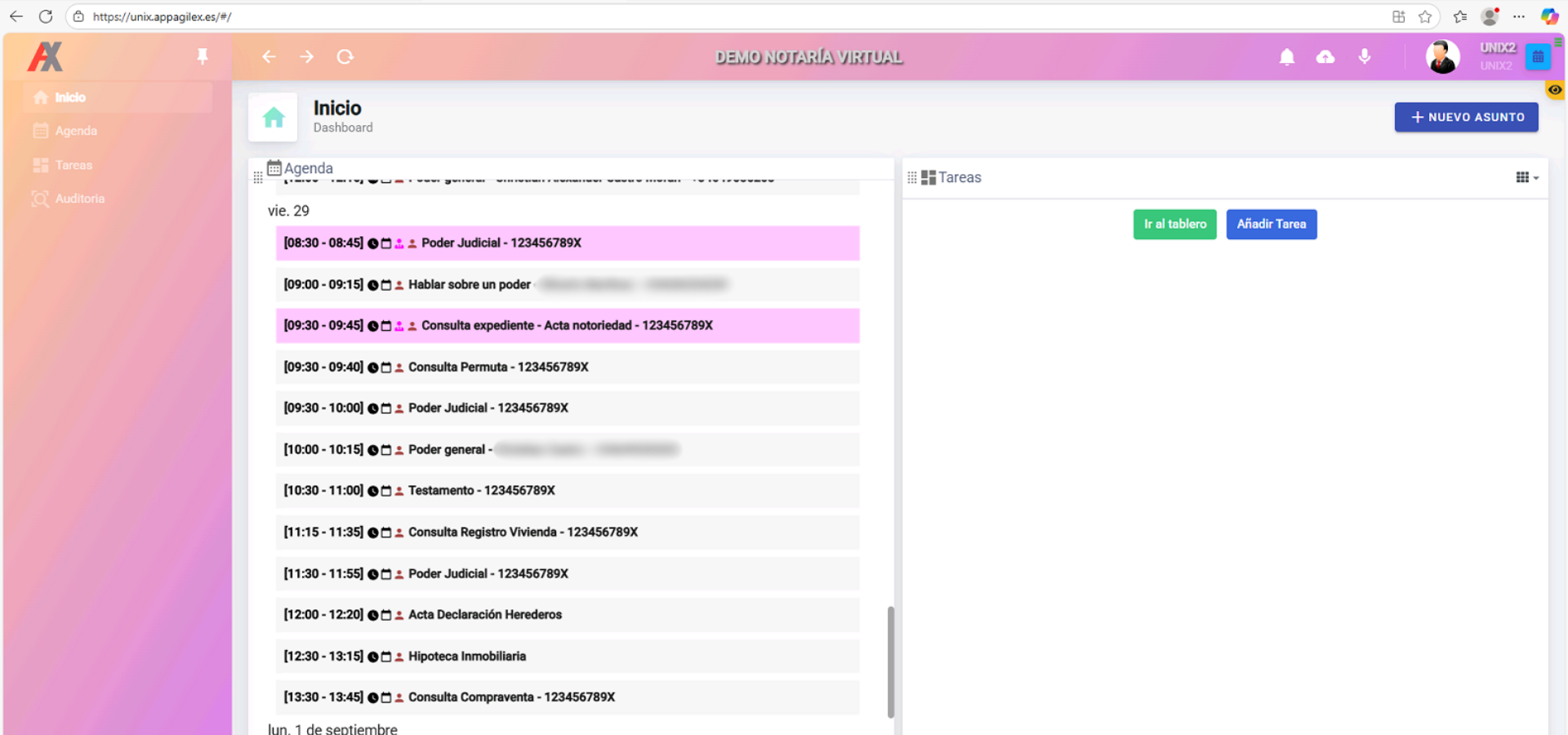The width and height of the screenshot is (1568, 735).
Task: Click the Agenda panel vertical scrollbar
Action: pyautogui.click(x=890, y=661)
